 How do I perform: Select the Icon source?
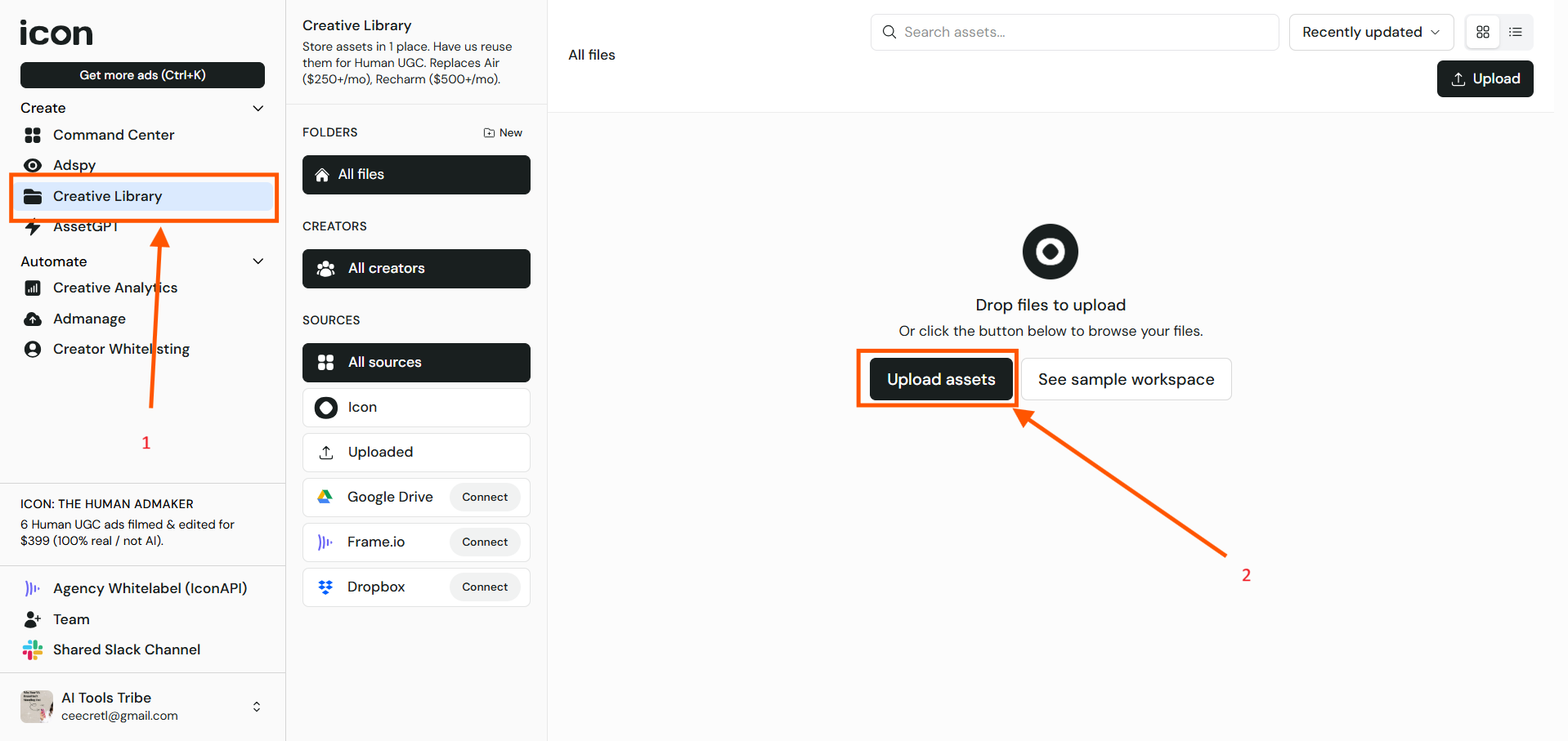[416, 408]
